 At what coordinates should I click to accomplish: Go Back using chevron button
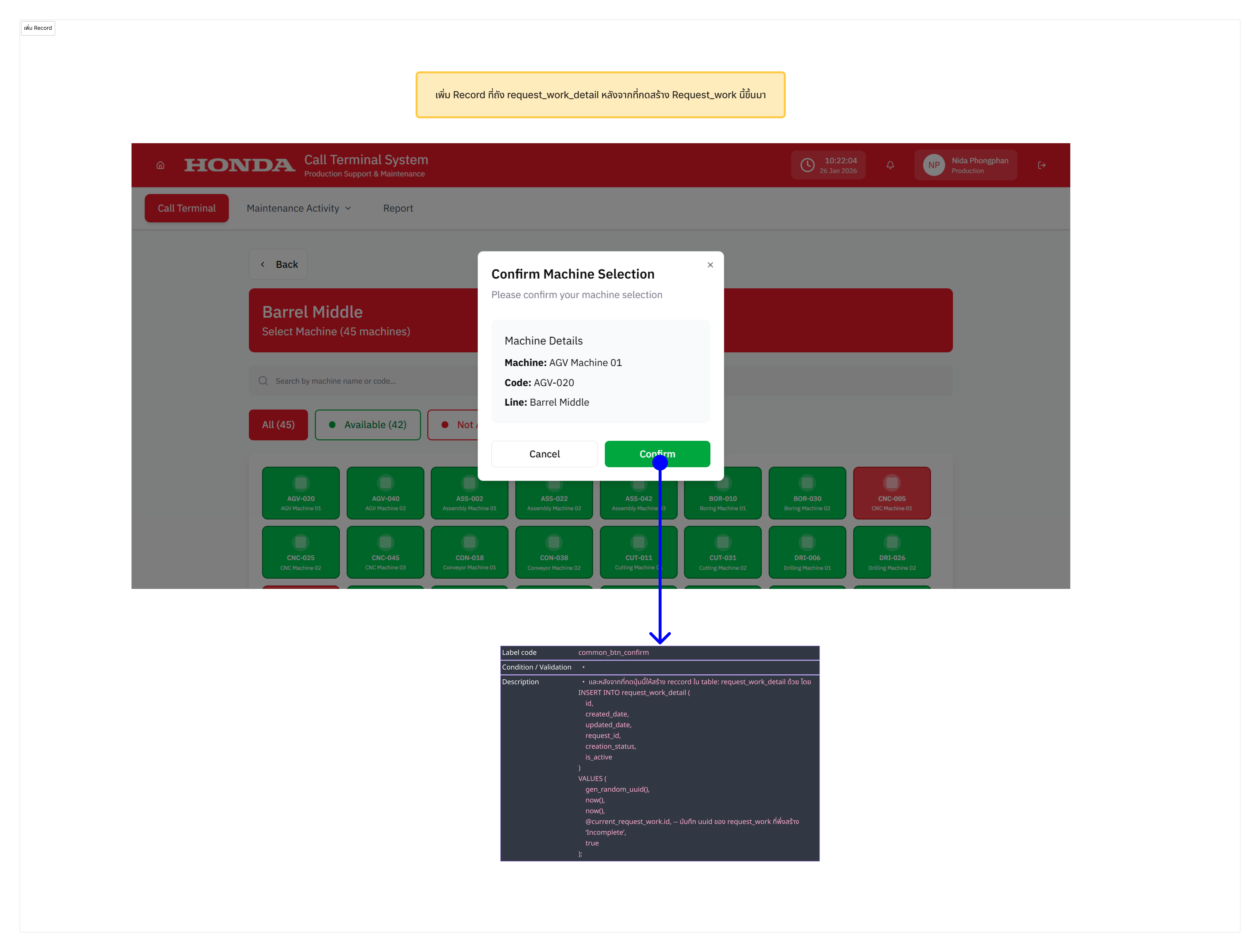click(278, 264)
